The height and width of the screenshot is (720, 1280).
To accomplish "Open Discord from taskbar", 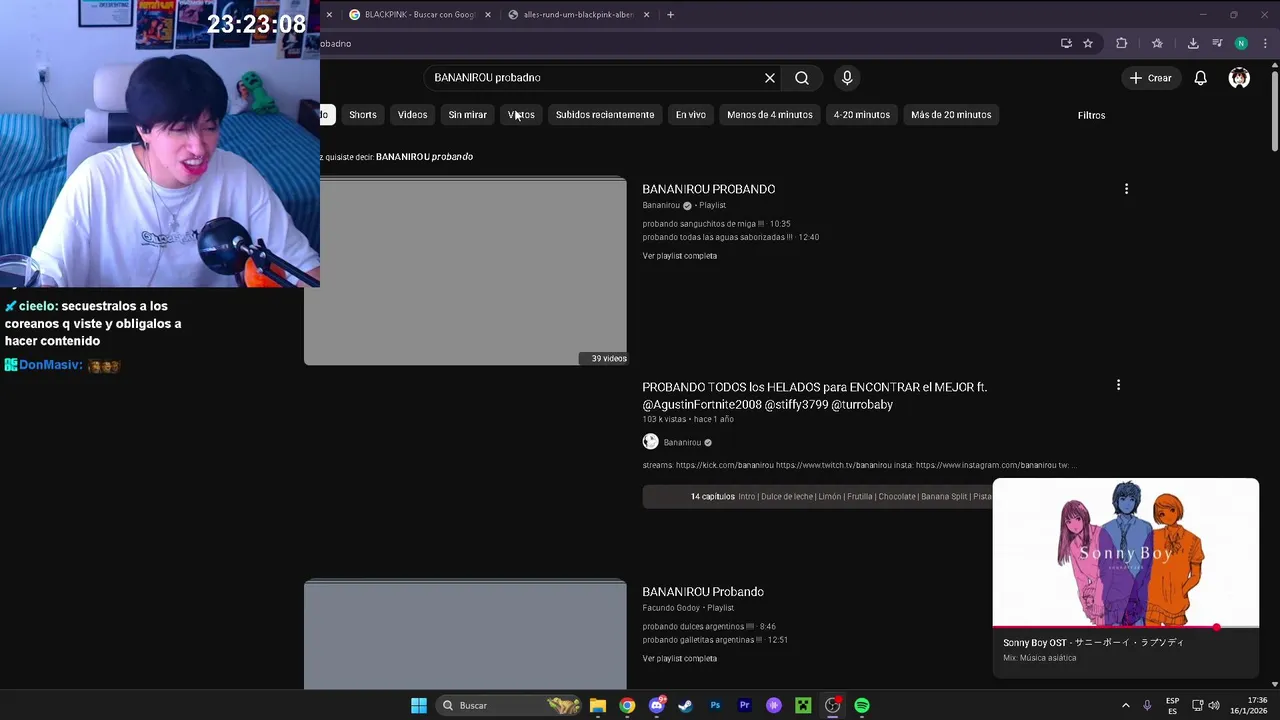I will [x=657, y=706].
